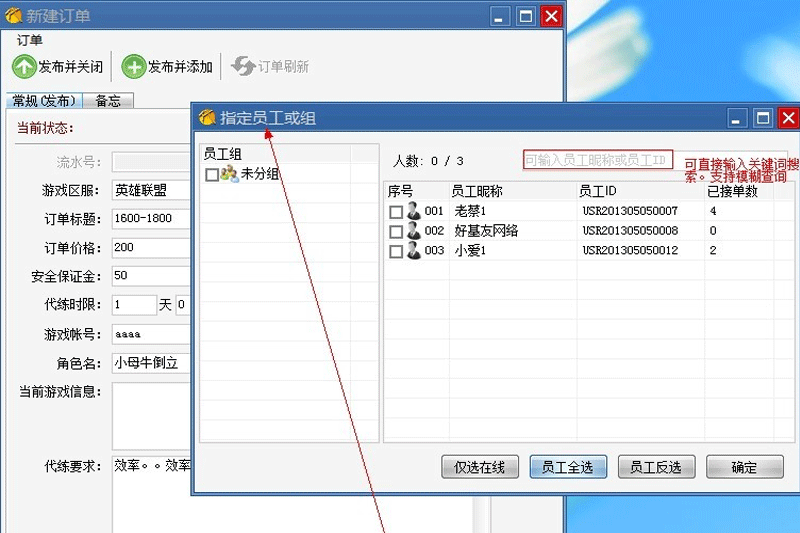Minimize the 指定员工或组 dialog
The height and width of the screenshot is (533, 800).
(736, 118)
